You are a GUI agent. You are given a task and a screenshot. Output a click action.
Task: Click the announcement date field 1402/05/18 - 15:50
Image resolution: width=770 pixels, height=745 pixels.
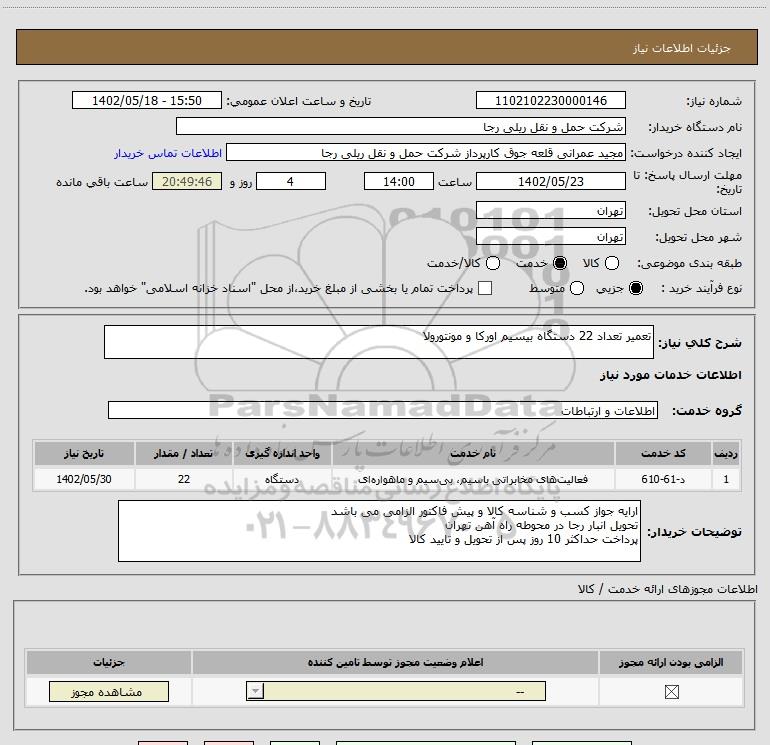pos(147,100)
